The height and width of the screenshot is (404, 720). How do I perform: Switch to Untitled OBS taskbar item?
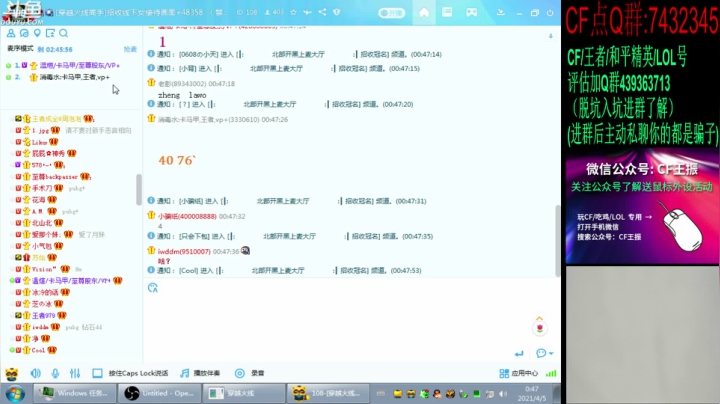[159, 393]
